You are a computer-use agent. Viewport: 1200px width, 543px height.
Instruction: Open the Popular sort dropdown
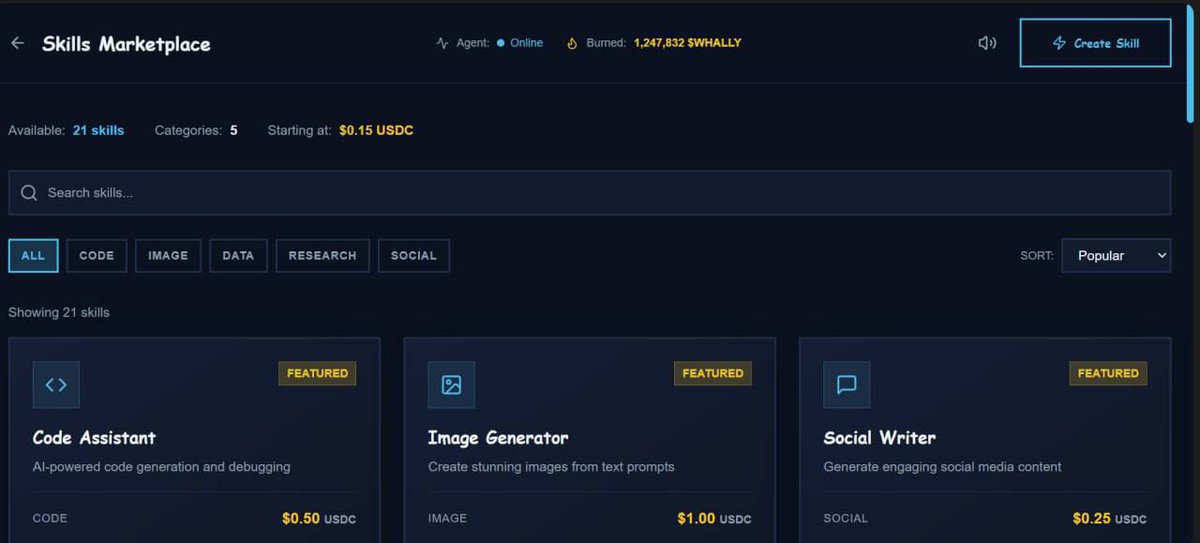(1116, 255)
